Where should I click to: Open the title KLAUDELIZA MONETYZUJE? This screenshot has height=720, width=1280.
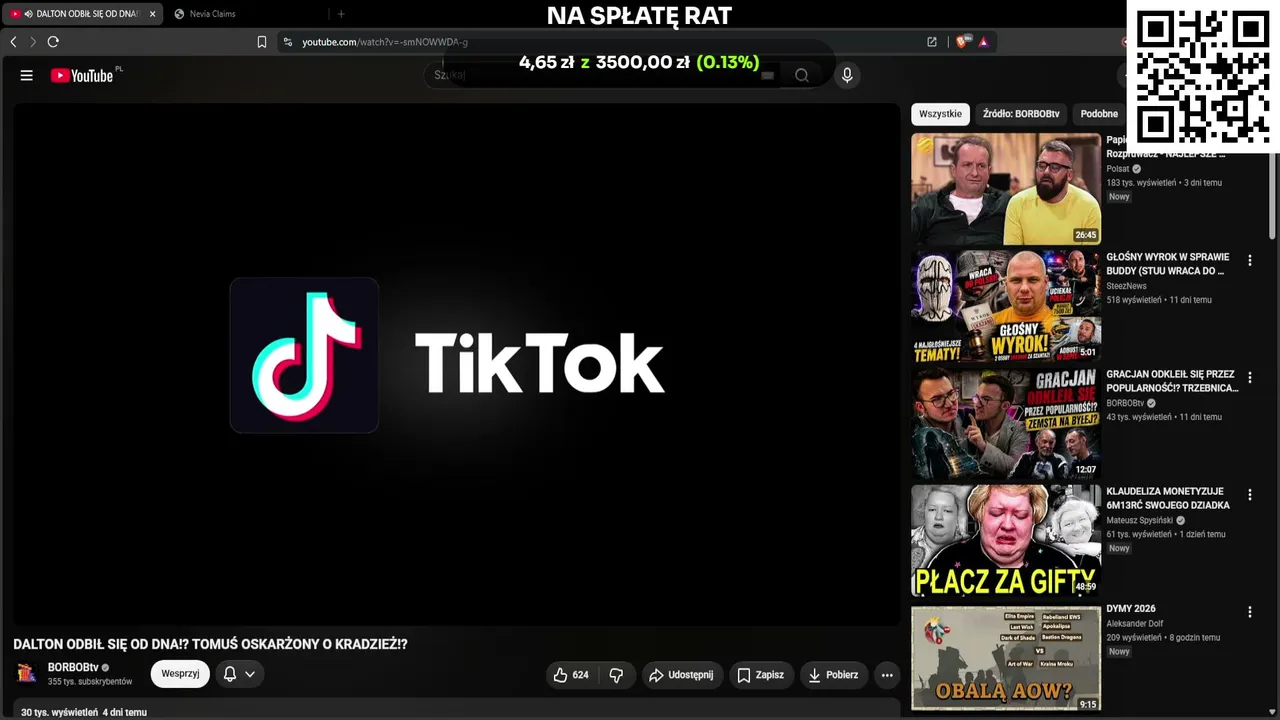(1168, 498)
